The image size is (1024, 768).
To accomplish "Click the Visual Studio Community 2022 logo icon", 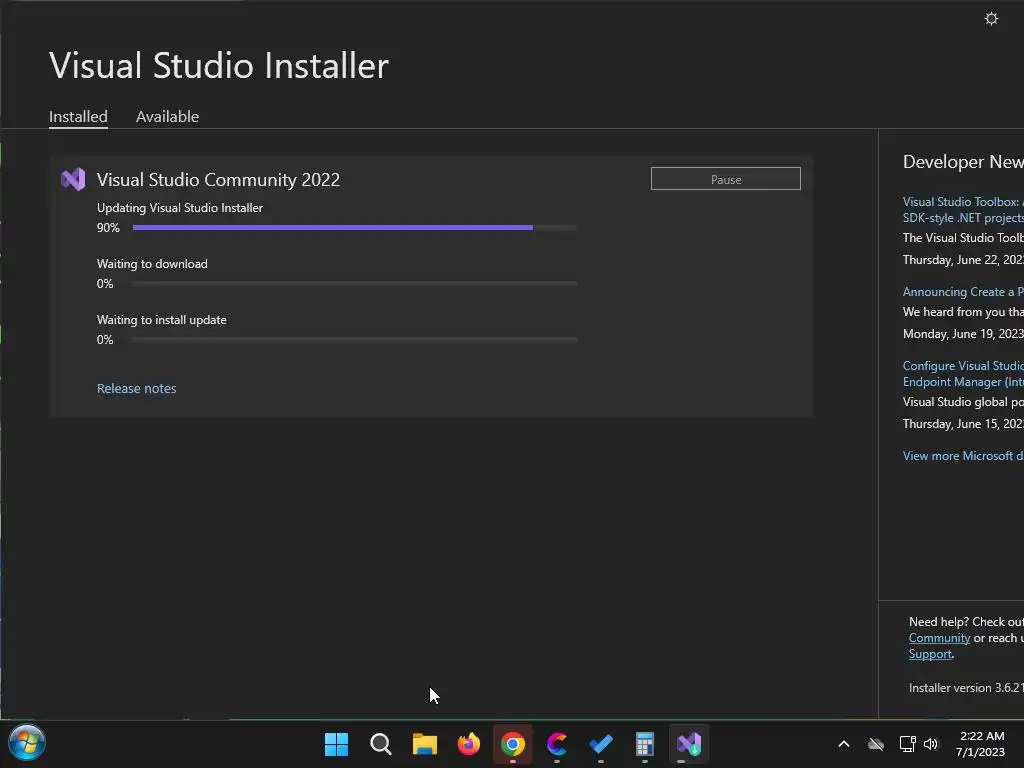I will tap(73, 180).
